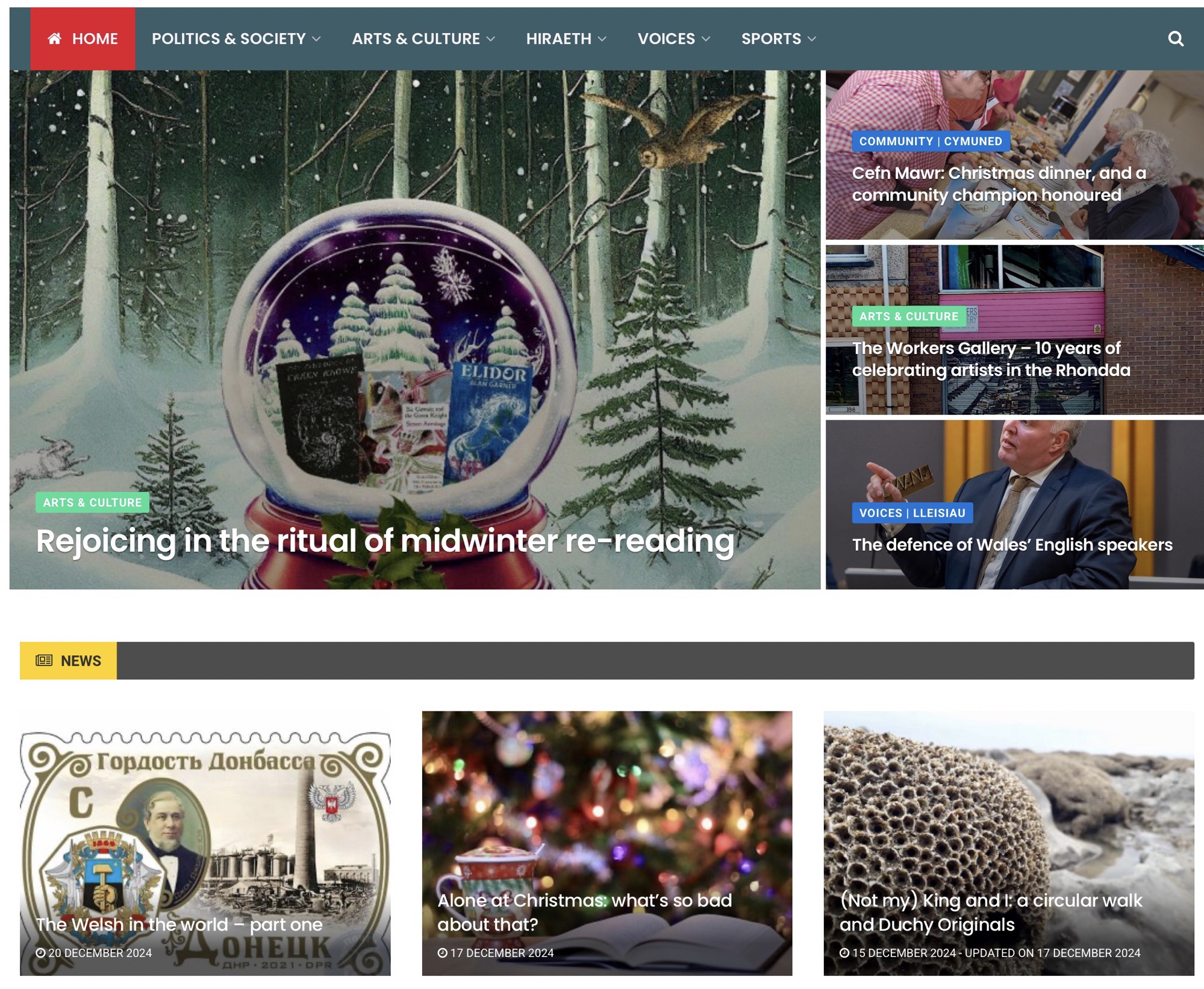Expand the Hiraeth dropdown chevron

coord(602,39)
